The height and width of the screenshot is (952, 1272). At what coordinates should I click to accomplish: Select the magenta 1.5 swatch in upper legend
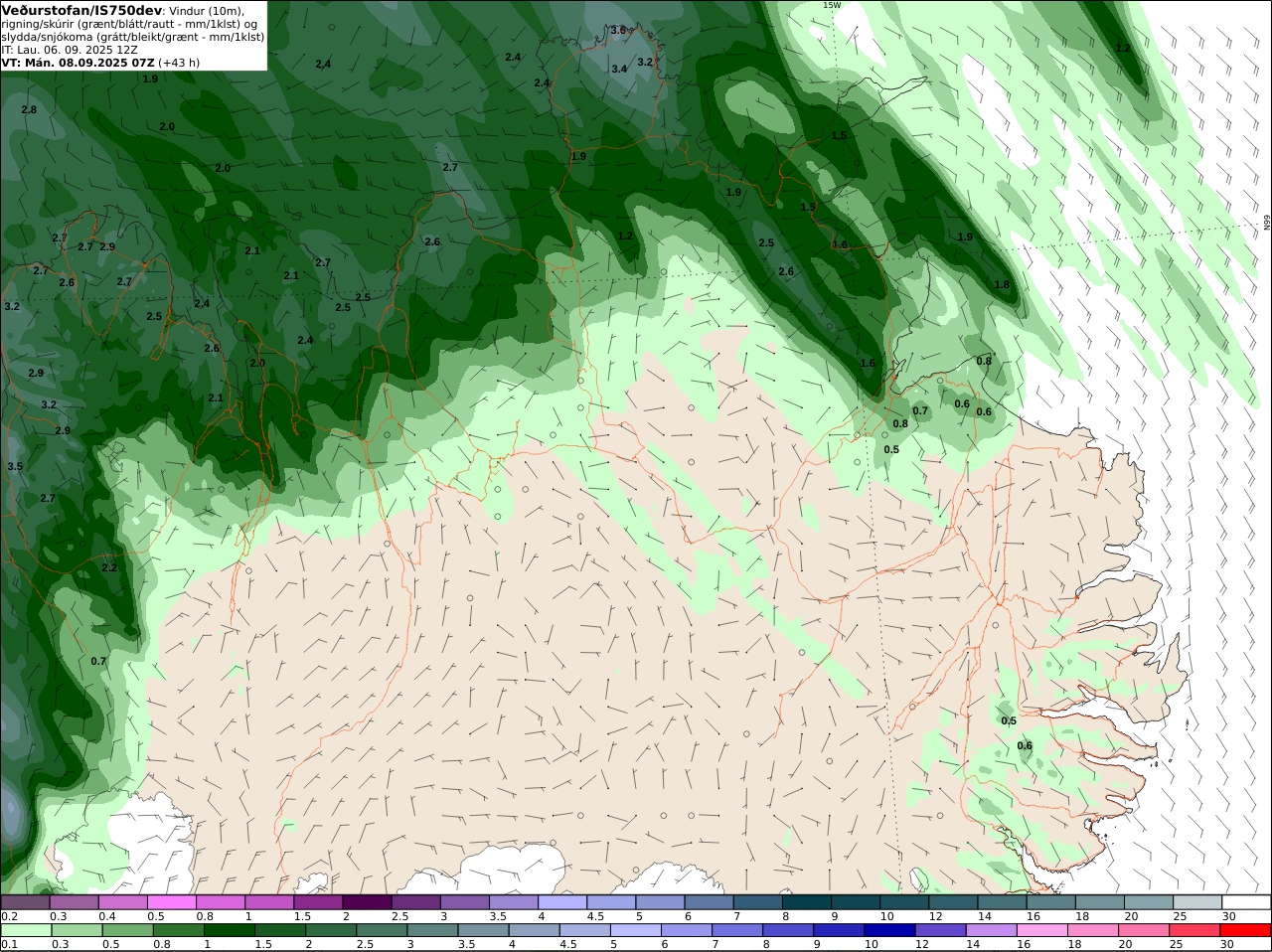(x=318, y=902)
